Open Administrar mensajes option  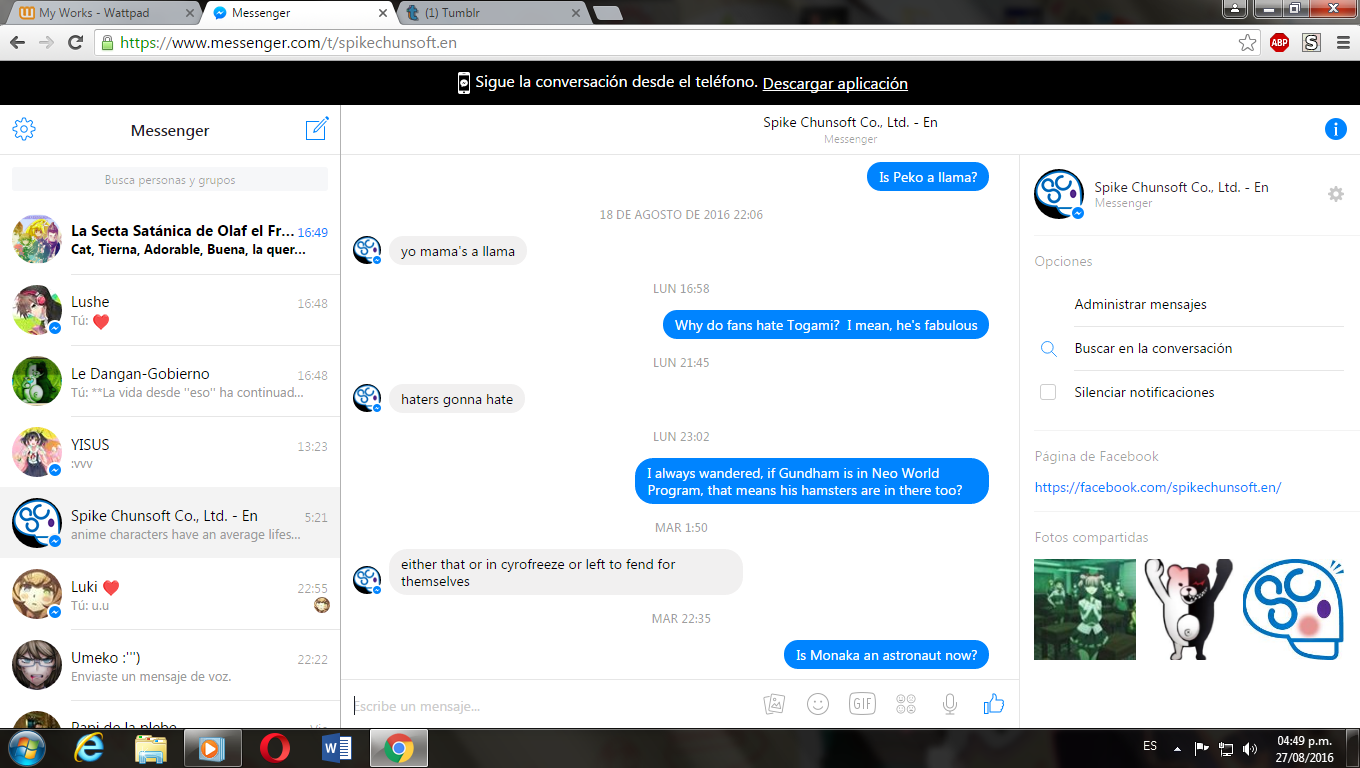pos(1140,304)
